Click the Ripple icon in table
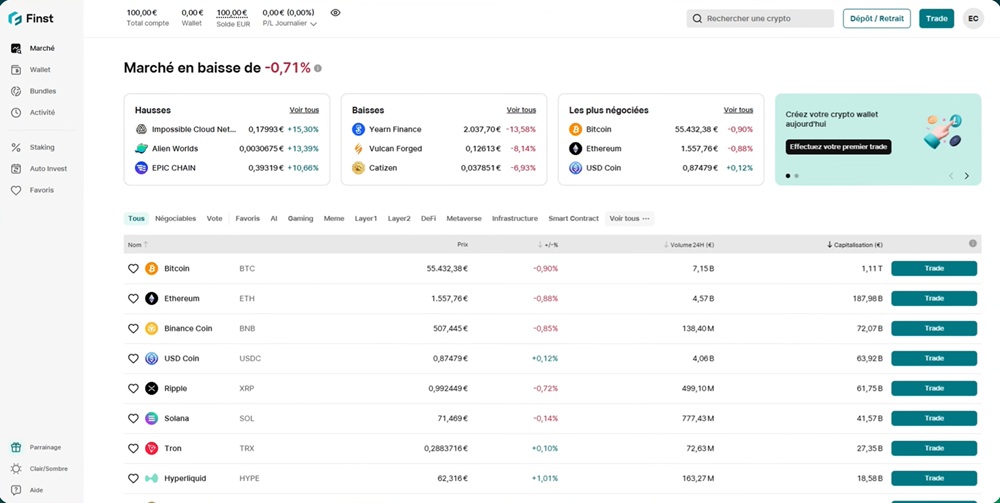Image resolution: width=1000 pixels, height=503 pixels. click(x=151, y=388)
